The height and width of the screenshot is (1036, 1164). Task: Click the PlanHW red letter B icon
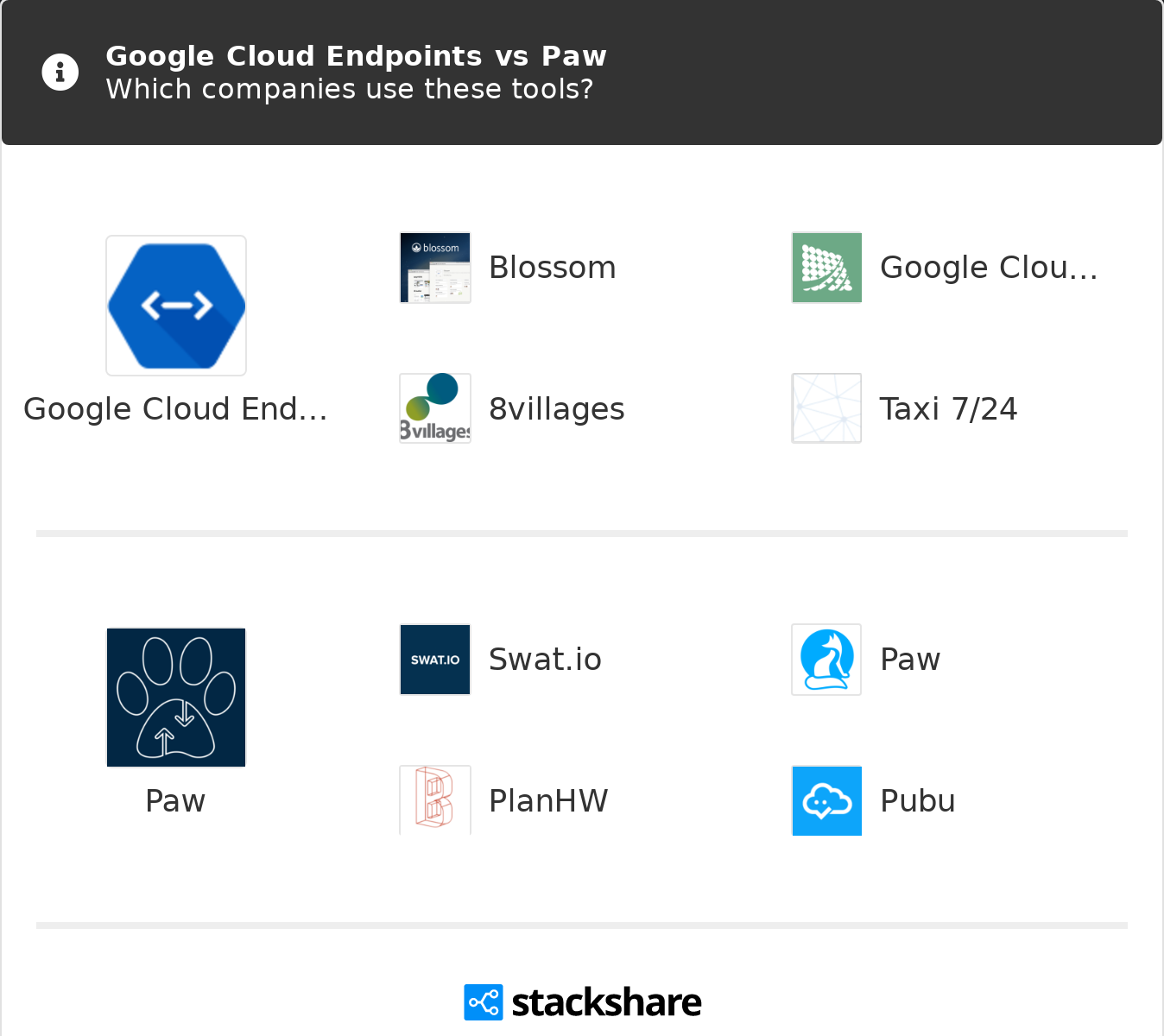click(x=435, y=800)
